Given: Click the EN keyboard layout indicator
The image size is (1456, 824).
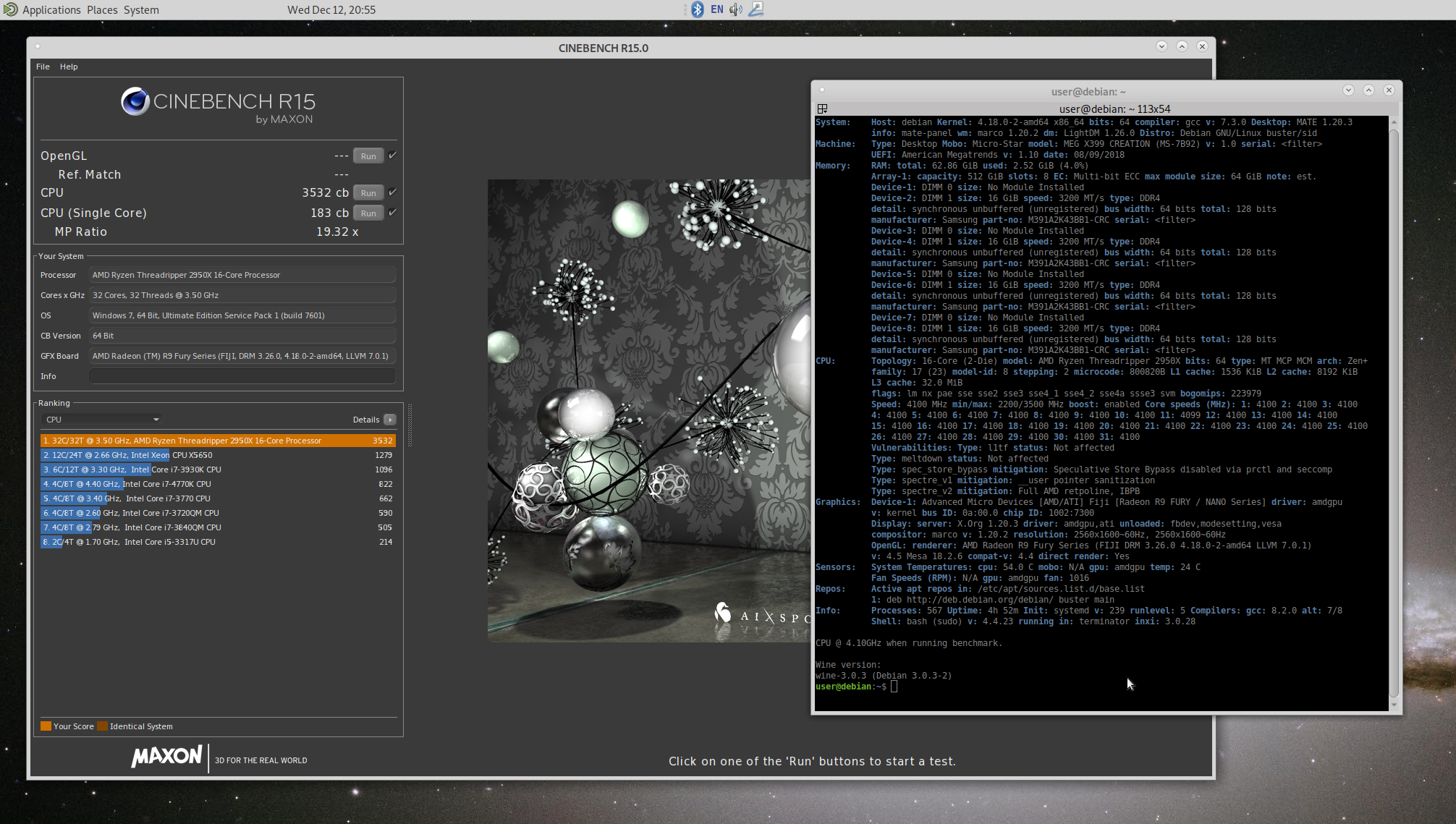Looking at the screenshot, I should point(716,9).
